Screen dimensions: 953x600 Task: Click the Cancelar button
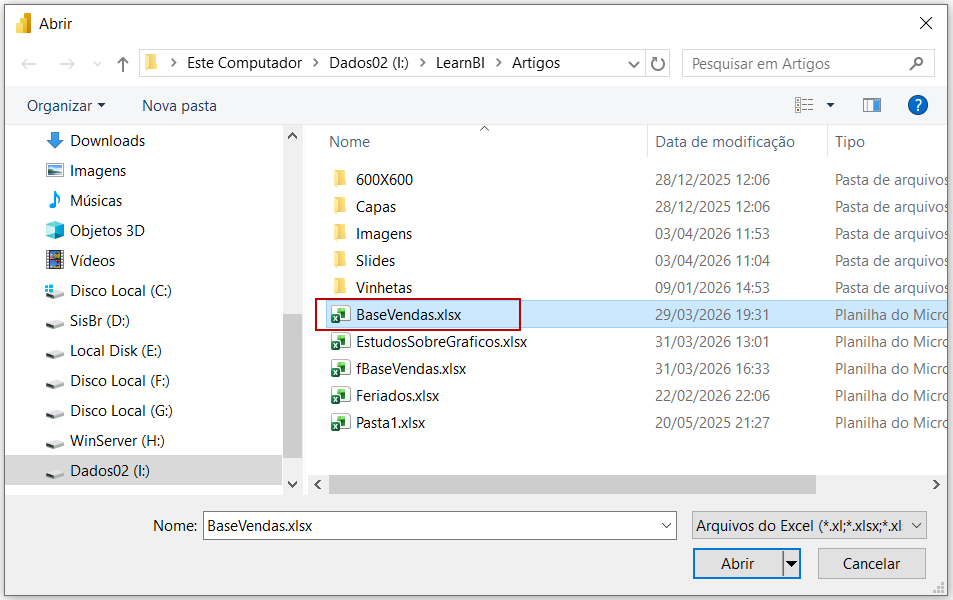tap(872, 564)
